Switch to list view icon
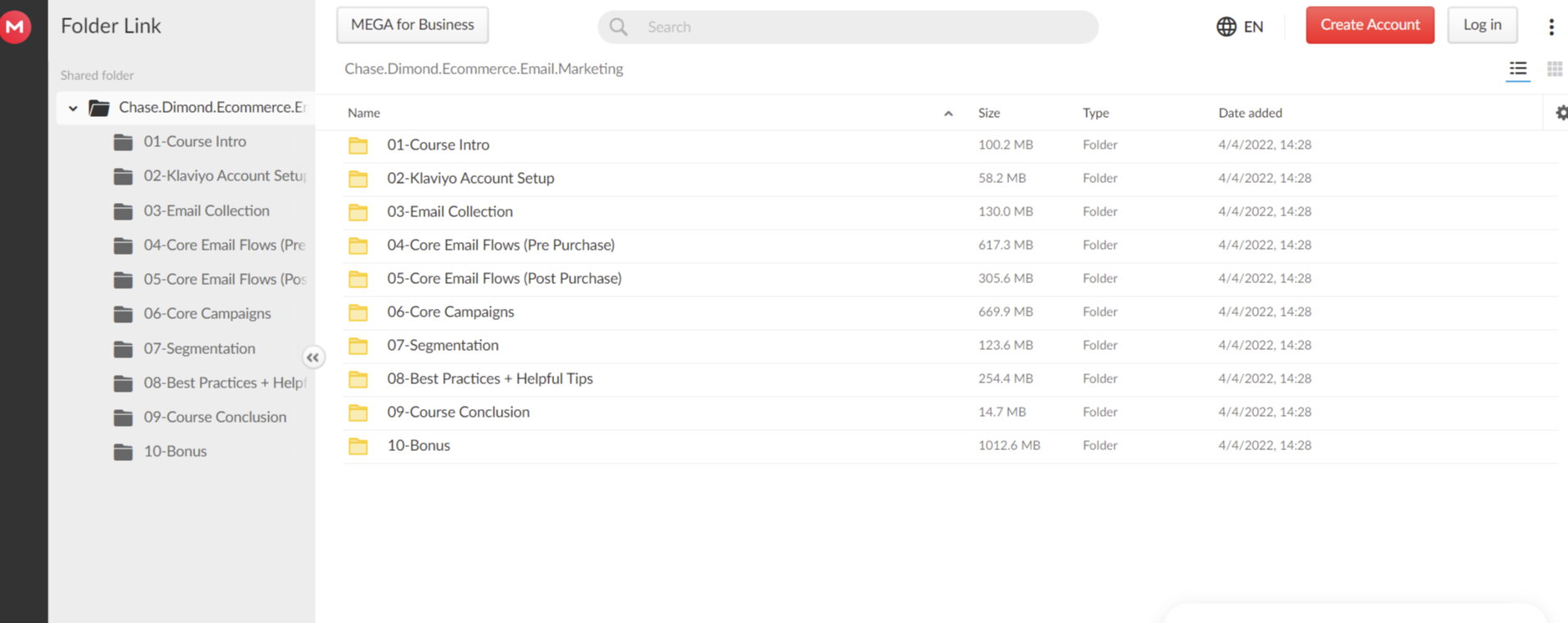 pos(1518,69)
